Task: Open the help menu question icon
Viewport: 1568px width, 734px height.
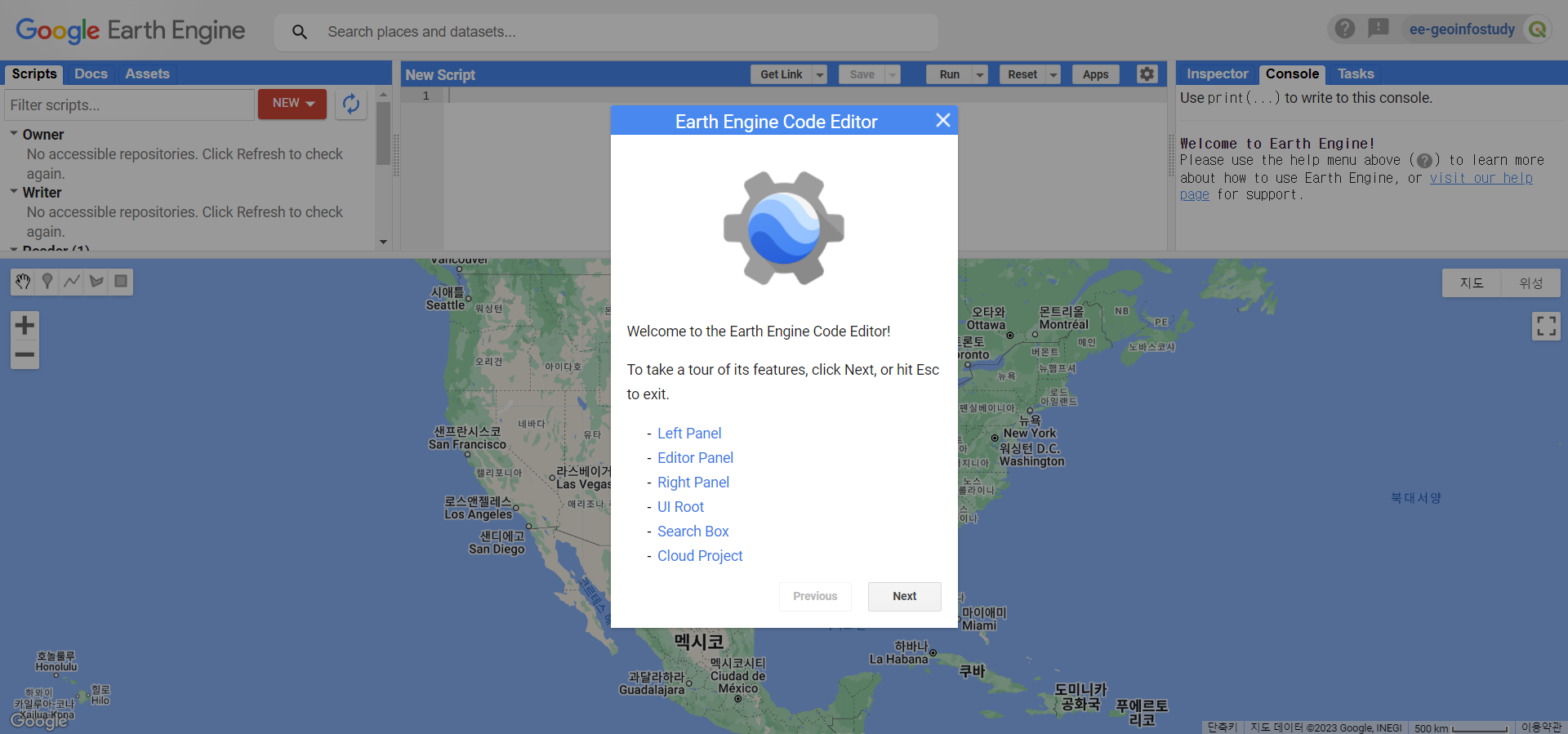Action: pyautogui.click(x=1345, y=29)
